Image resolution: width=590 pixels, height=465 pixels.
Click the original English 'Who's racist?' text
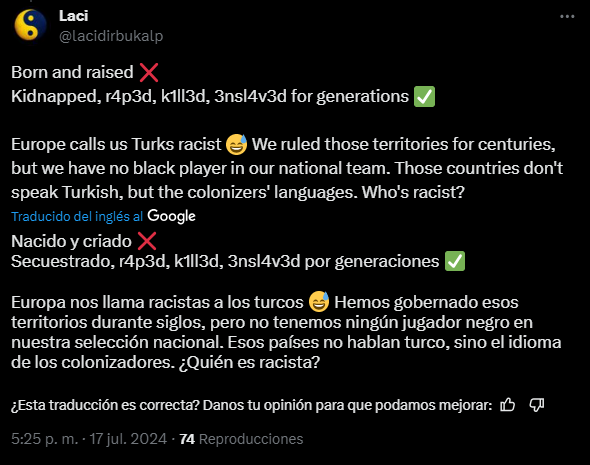click(x=413, y=192)
